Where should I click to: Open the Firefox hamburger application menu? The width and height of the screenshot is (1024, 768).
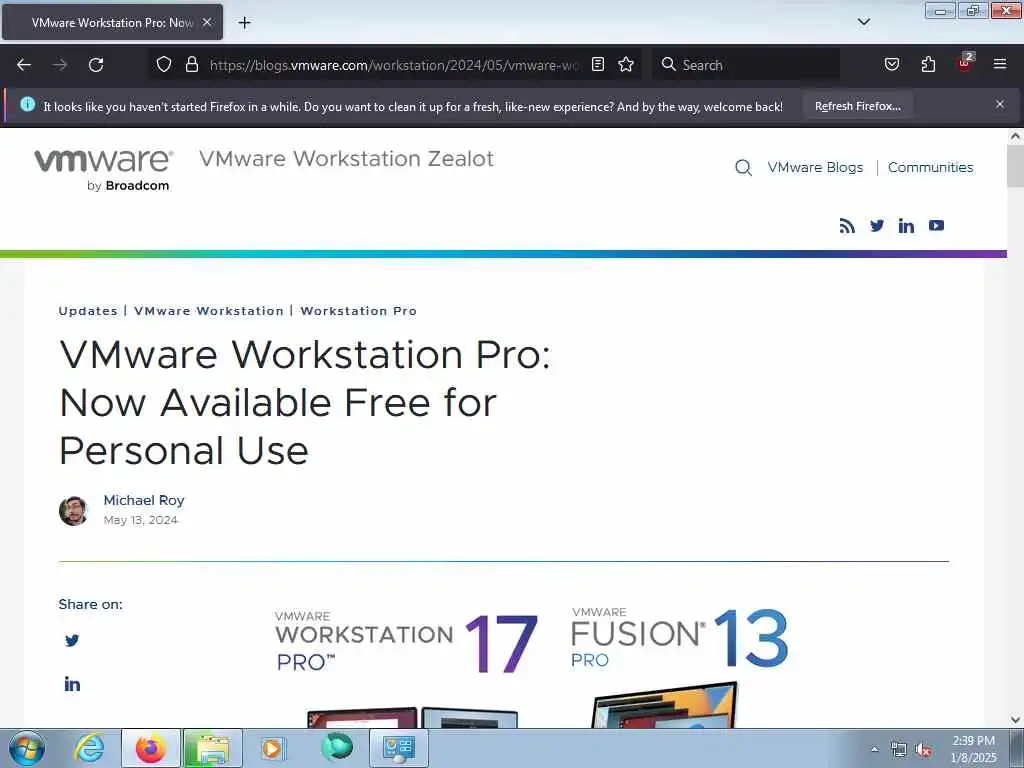coord(1000,64)
